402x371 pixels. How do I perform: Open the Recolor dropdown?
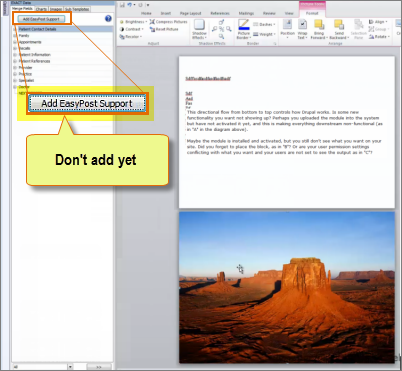click(x=131, y=37)
